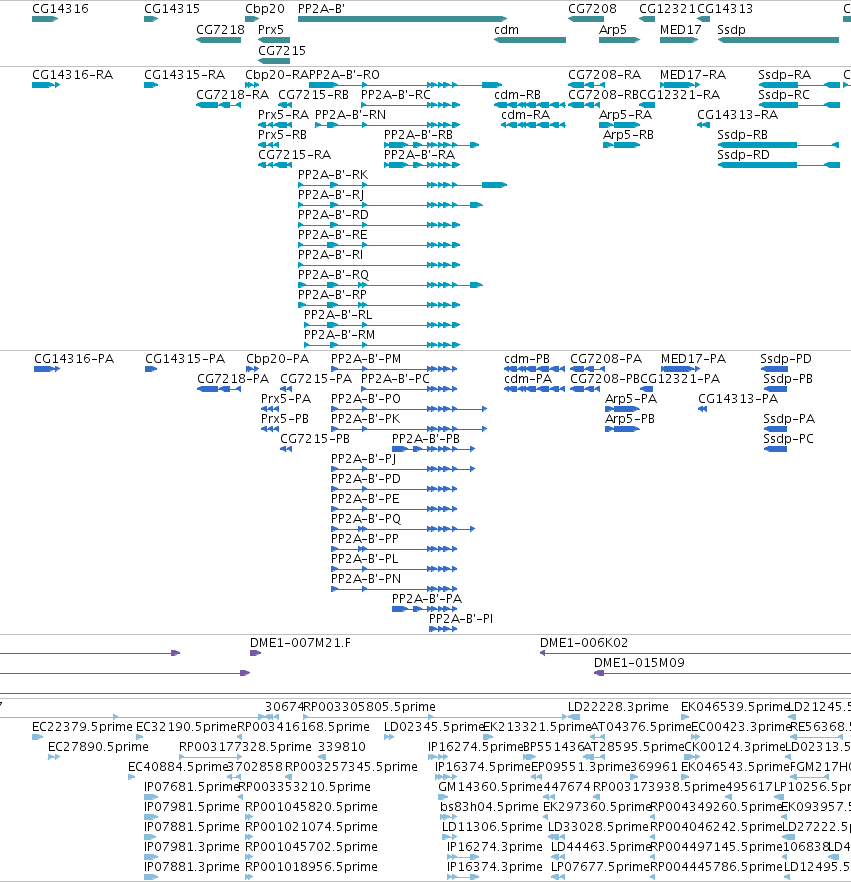Select protein MED17-PA

tap(693, 359)
